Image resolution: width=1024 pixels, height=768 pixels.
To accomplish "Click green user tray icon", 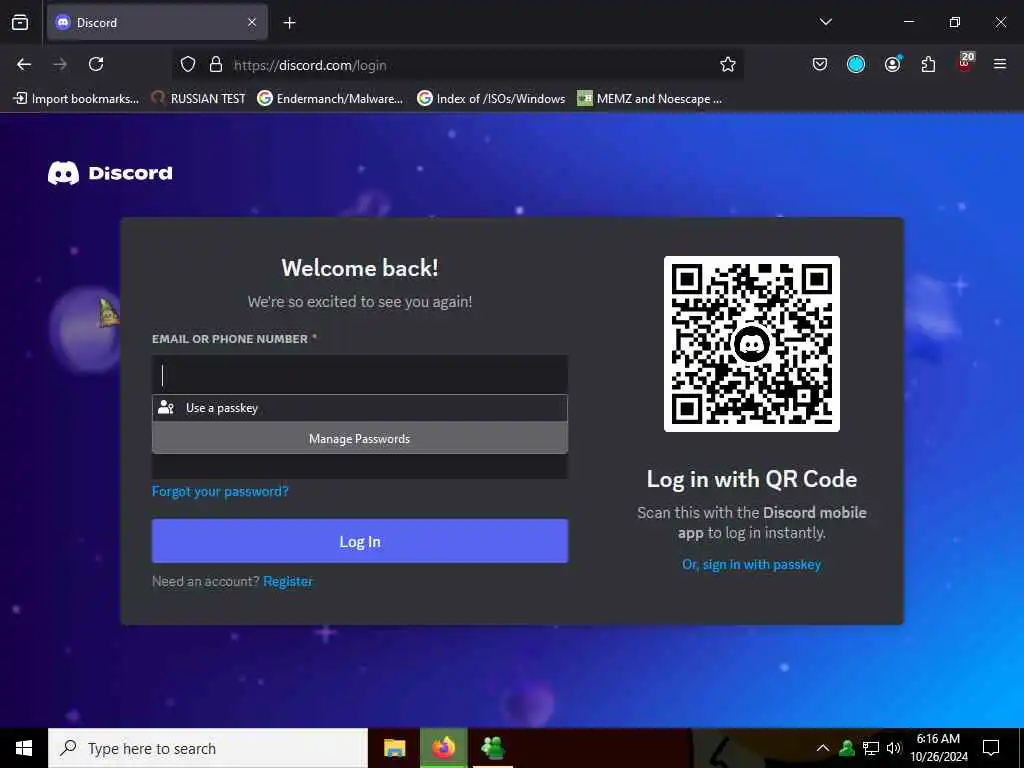I will pyautogui.click(x=847, y=748).
